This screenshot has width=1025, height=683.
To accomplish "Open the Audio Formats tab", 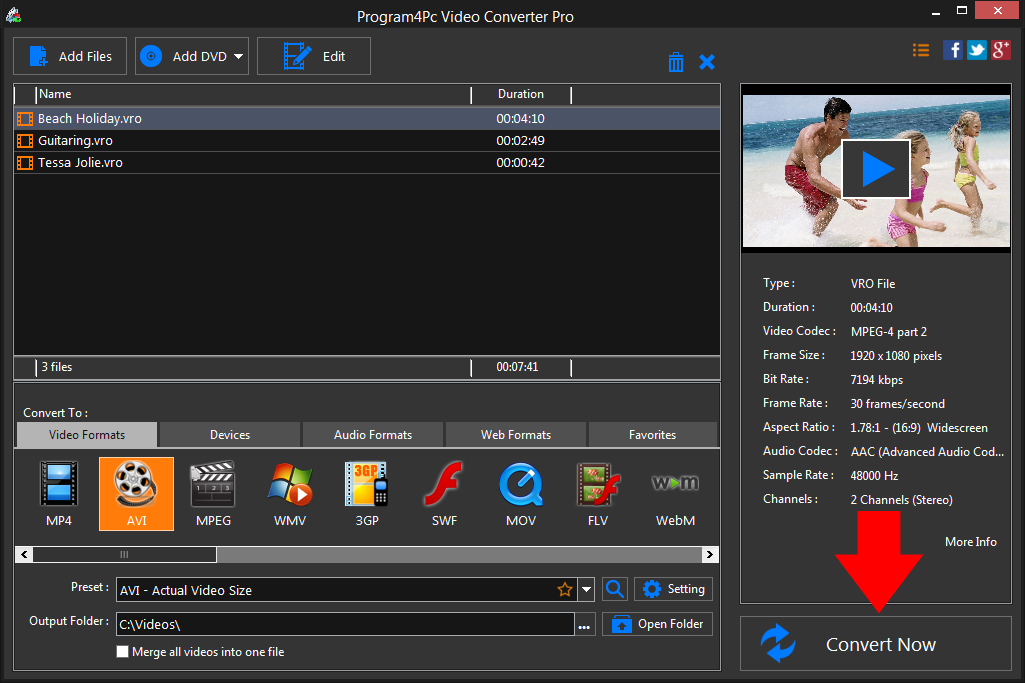I will (373, 435).
